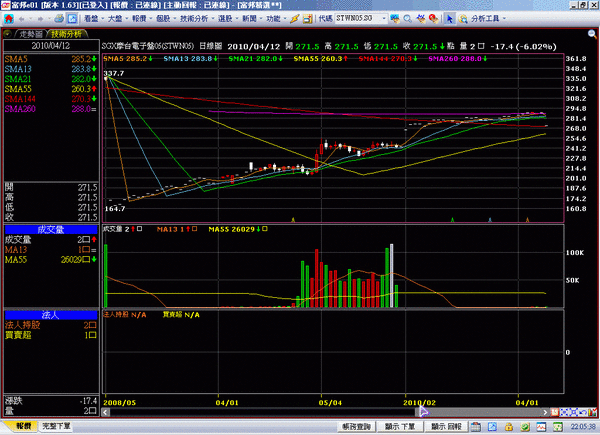
Task: Click the 顯示回報 button
Action: (446, 427)
